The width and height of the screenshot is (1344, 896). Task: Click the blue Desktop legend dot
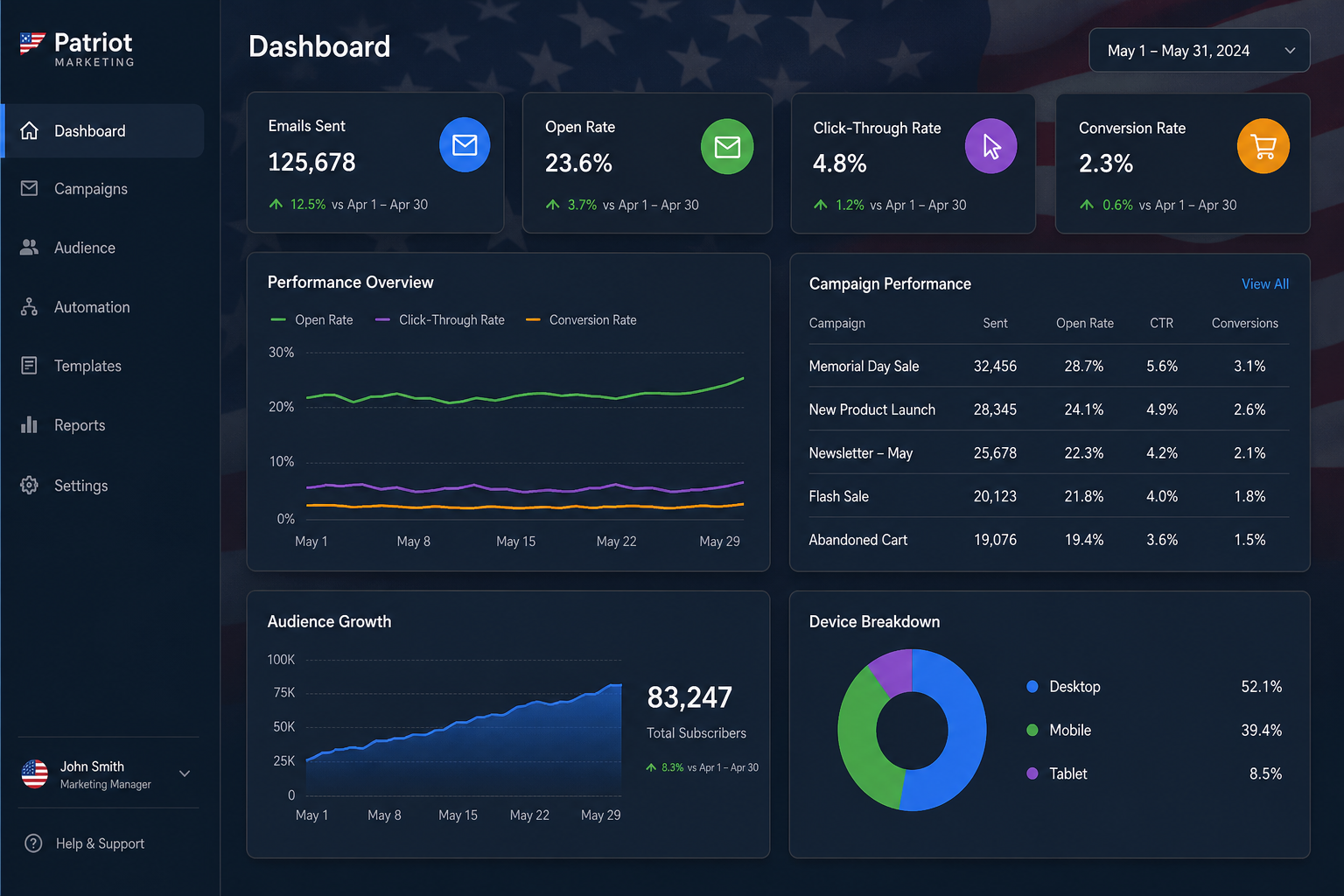(1032, 687)
